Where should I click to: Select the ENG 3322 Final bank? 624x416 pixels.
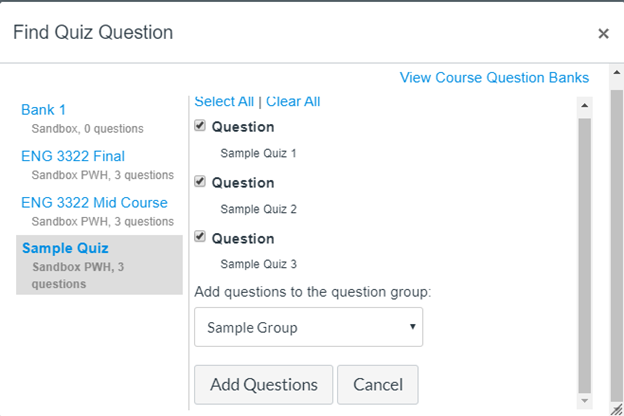tap(73, 156)
